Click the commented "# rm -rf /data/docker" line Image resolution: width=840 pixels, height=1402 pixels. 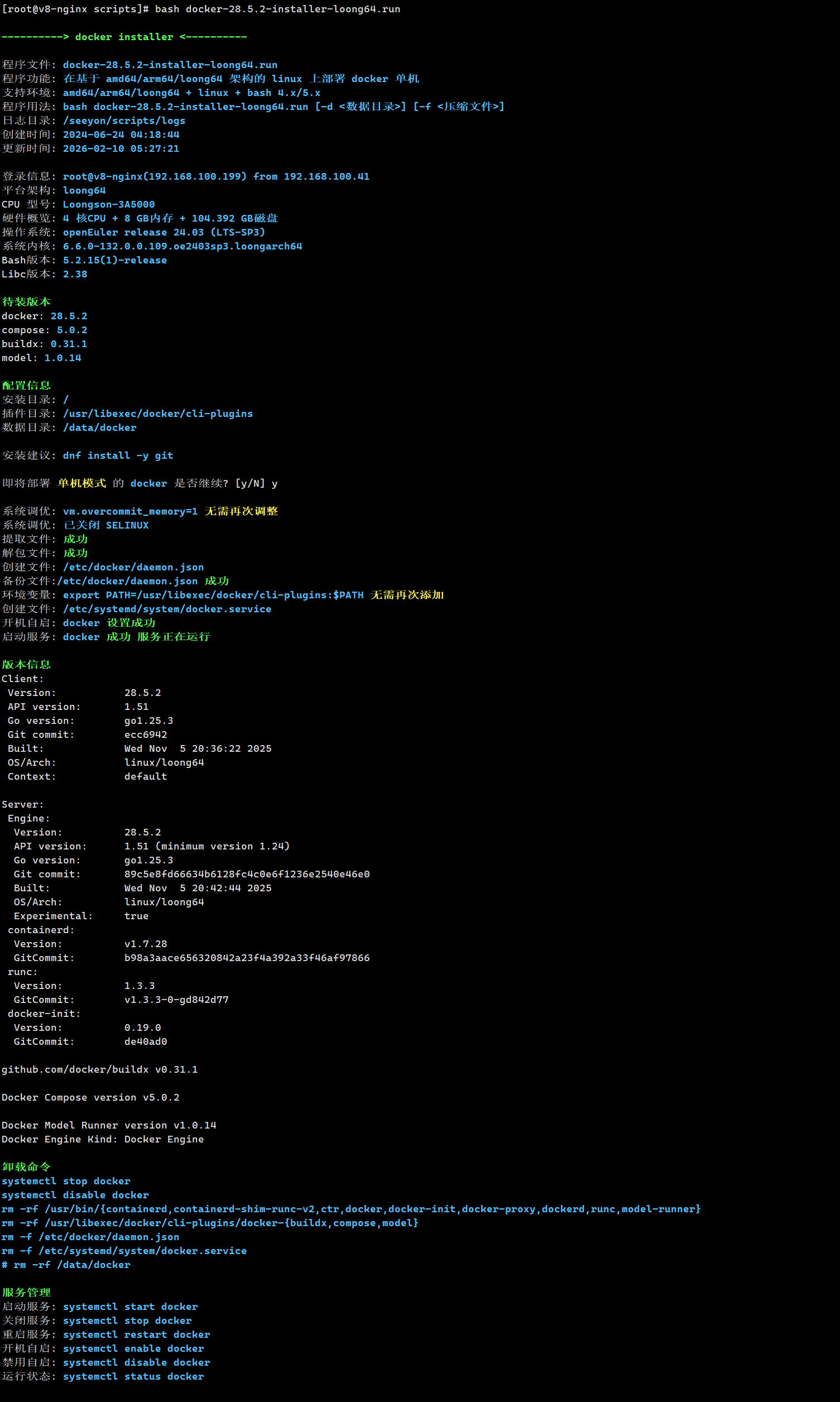tap(66, 1265)
